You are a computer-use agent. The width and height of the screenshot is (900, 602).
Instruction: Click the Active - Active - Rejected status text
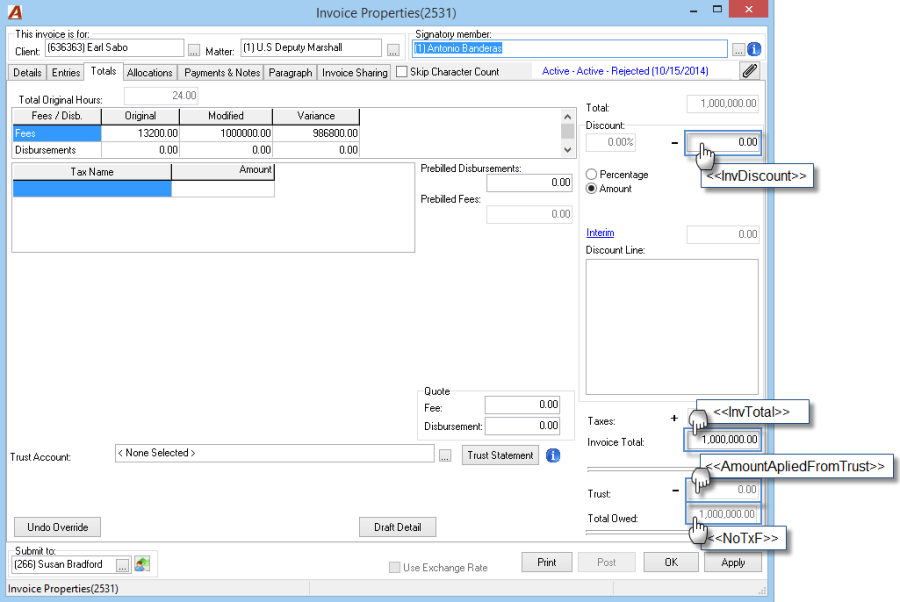(x=625, y=71)
